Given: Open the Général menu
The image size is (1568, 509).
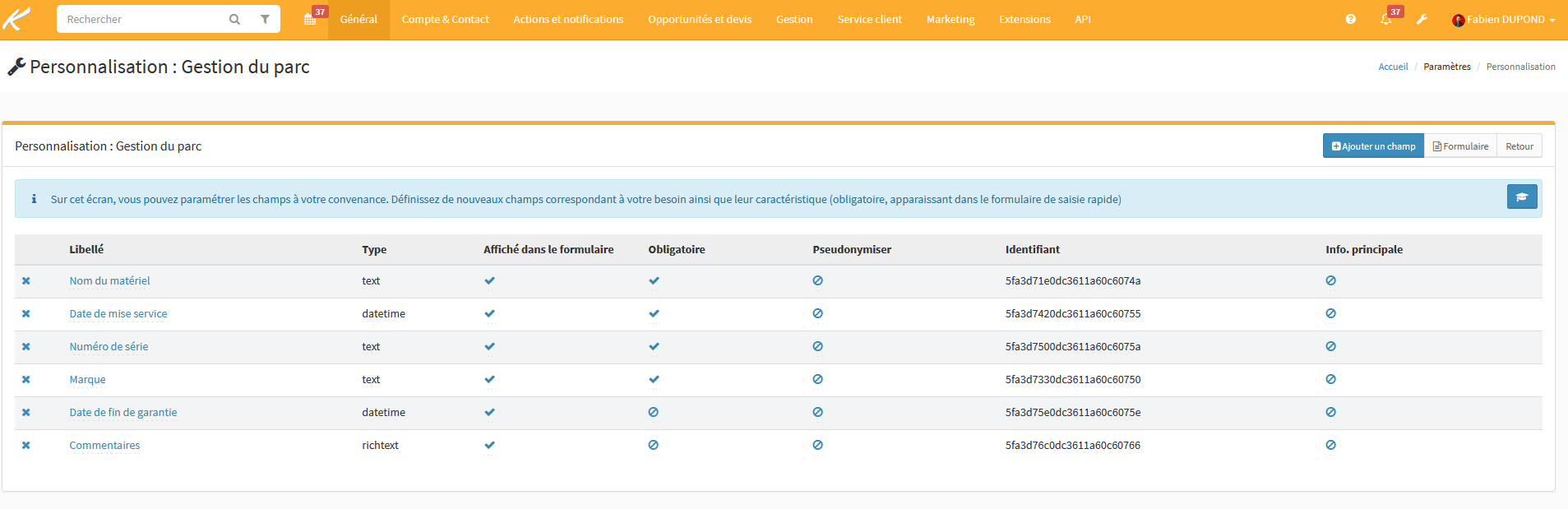Looking at the screenshot, I should pyautogui.click(x=358, y=19).
